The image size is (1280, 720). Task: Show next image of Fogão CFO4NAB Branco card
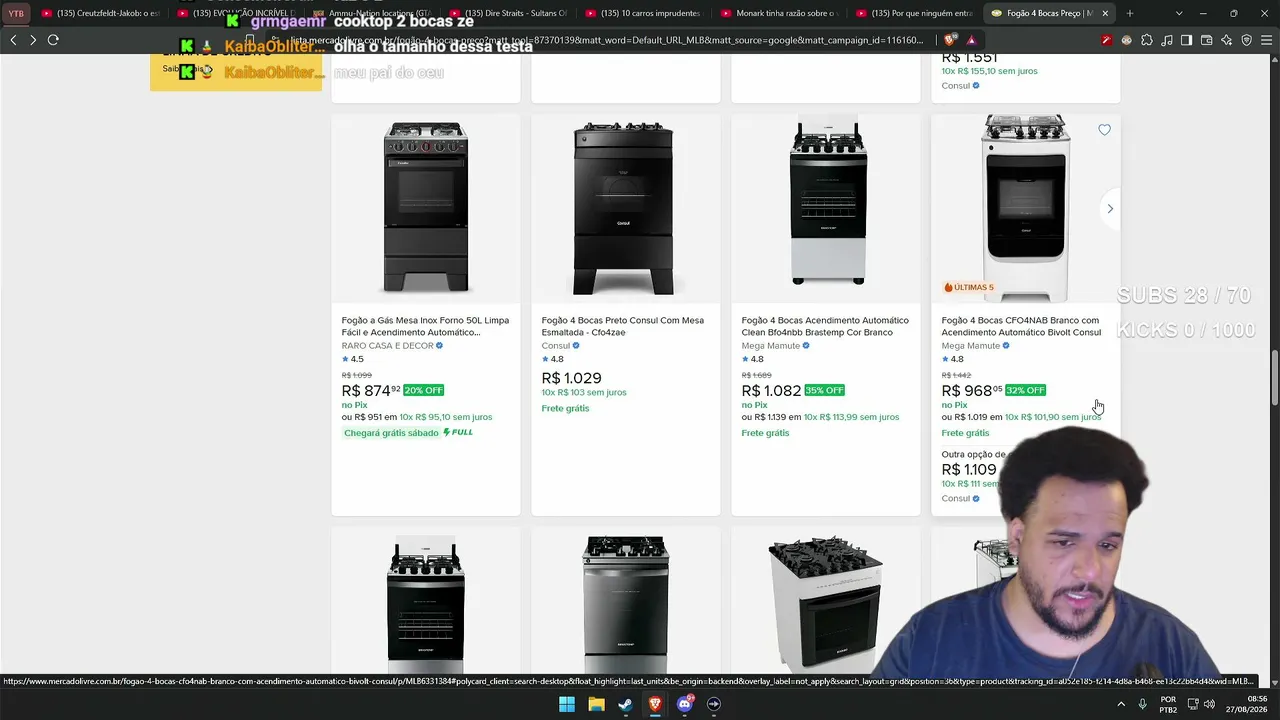1109,209
